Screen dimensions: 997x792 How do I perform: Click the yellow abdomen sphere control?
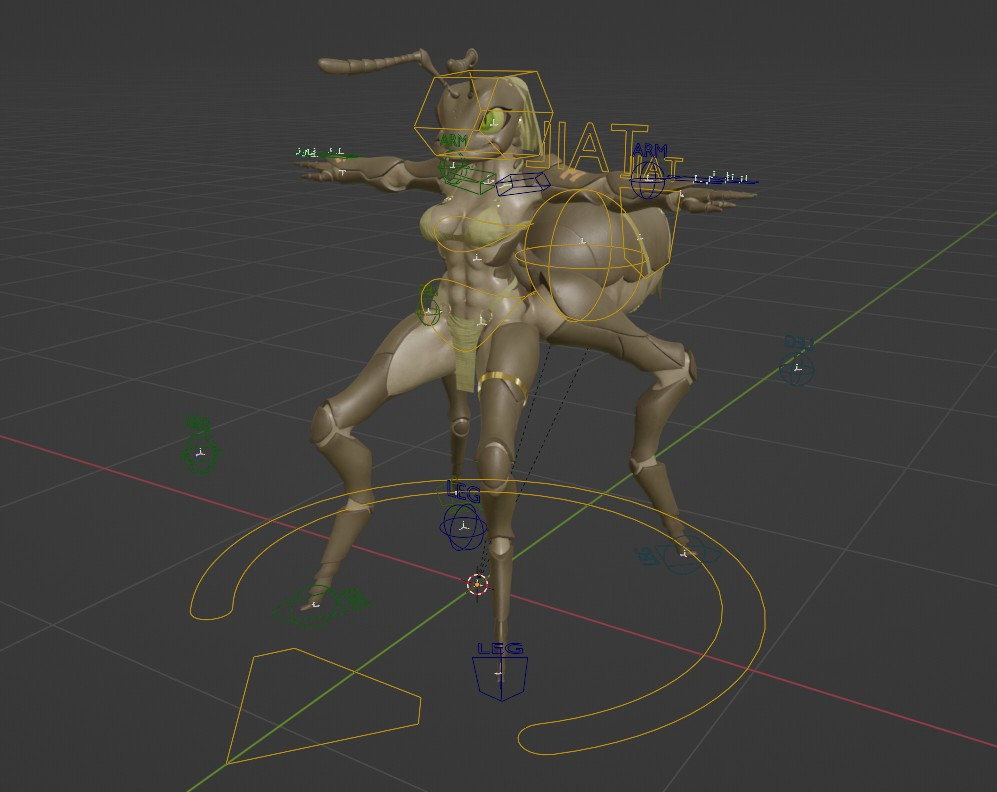(585, 256)
